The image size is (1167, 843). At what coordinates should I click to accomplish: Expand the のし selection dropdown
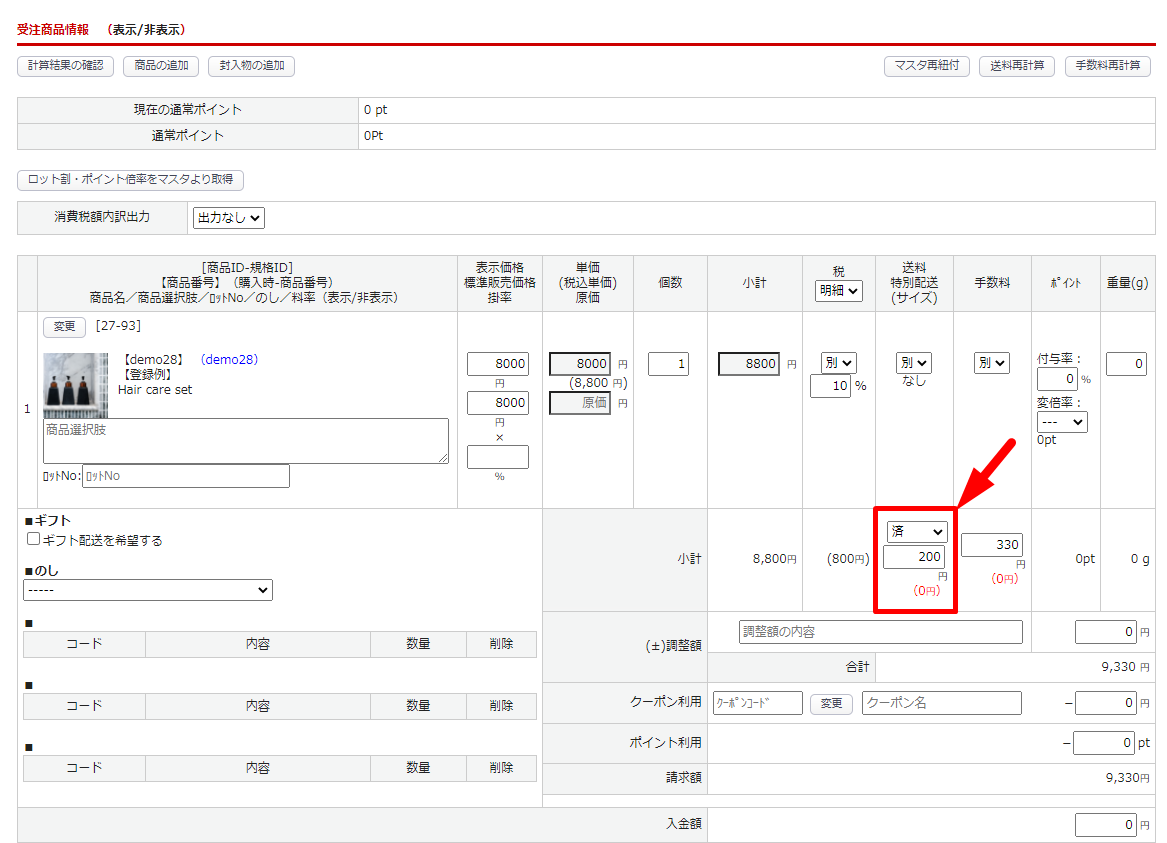(148, 591)
